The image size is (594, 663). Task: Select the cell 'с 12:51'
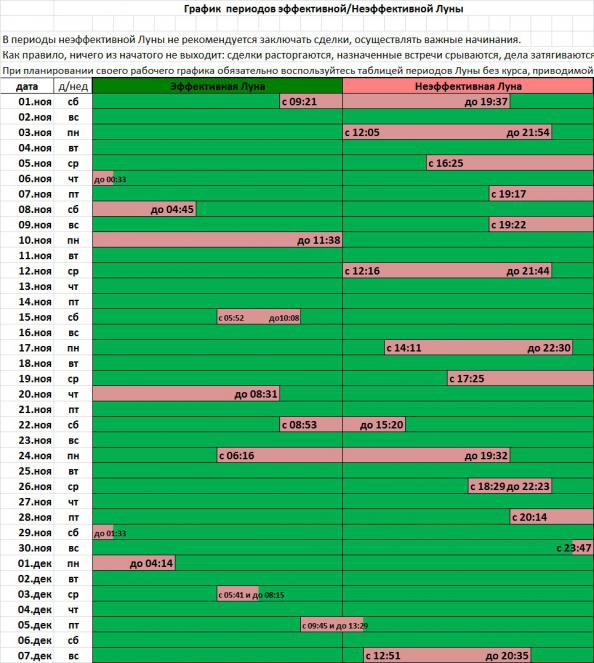(383, 656)
